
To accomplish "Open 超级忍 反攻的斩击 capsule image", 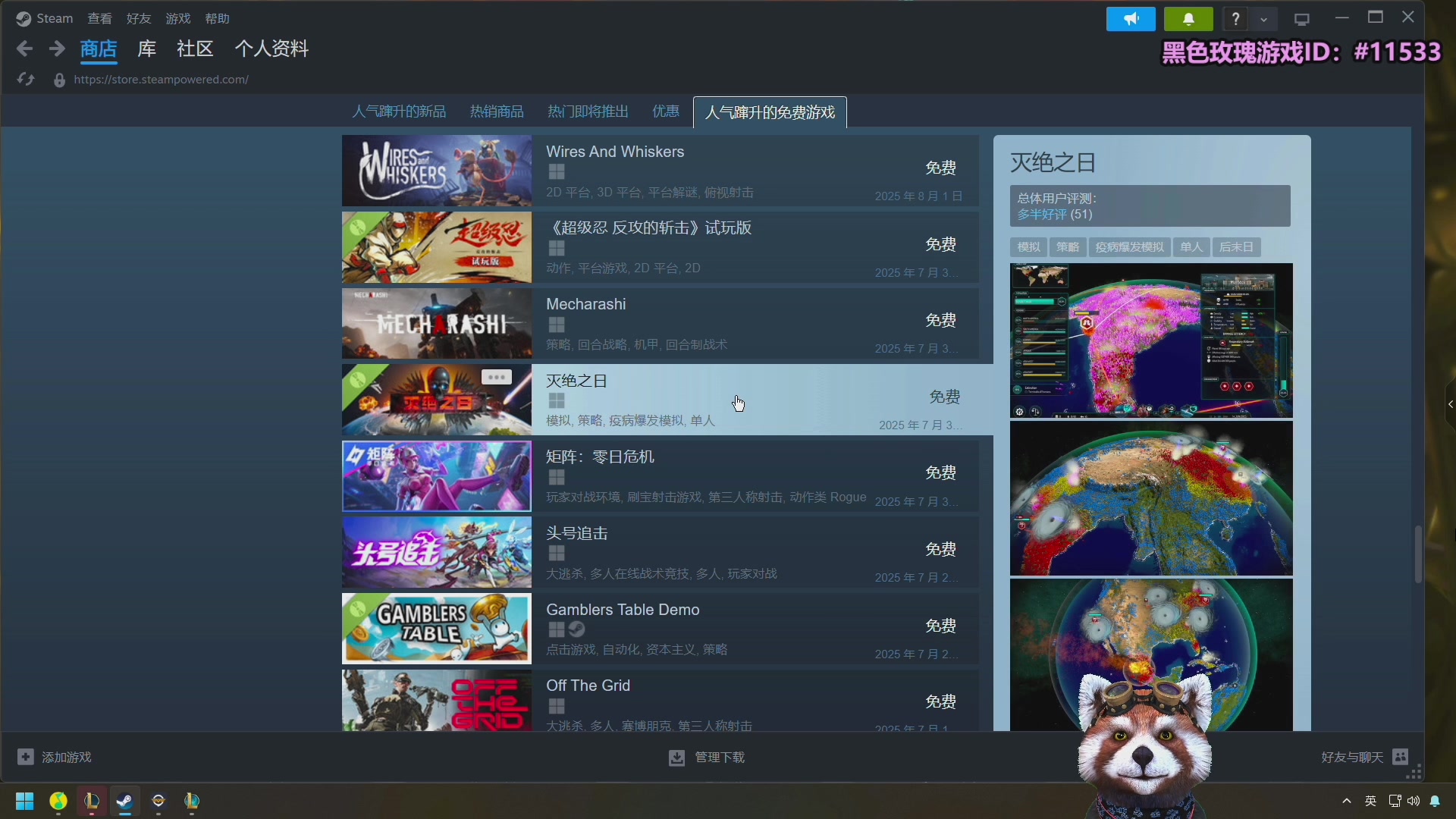I will [x=437, y=247].
